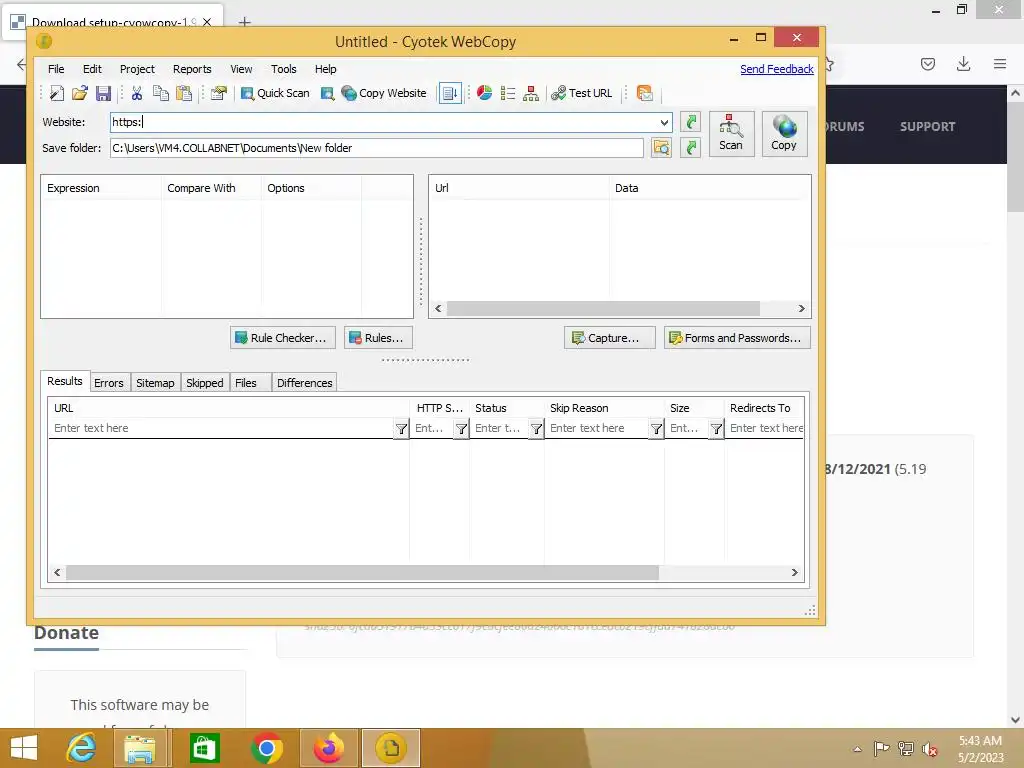Open the View menu
This screenshot has width=1024, height=768.
241,69
